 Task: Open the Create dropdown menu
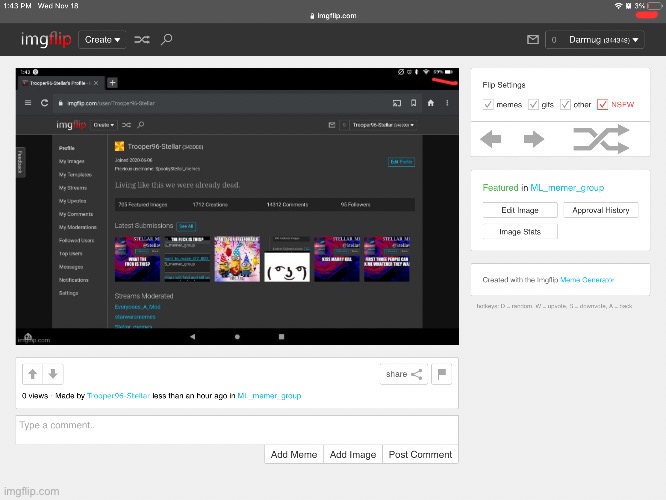pyautogui.click(x=102, y=40)
